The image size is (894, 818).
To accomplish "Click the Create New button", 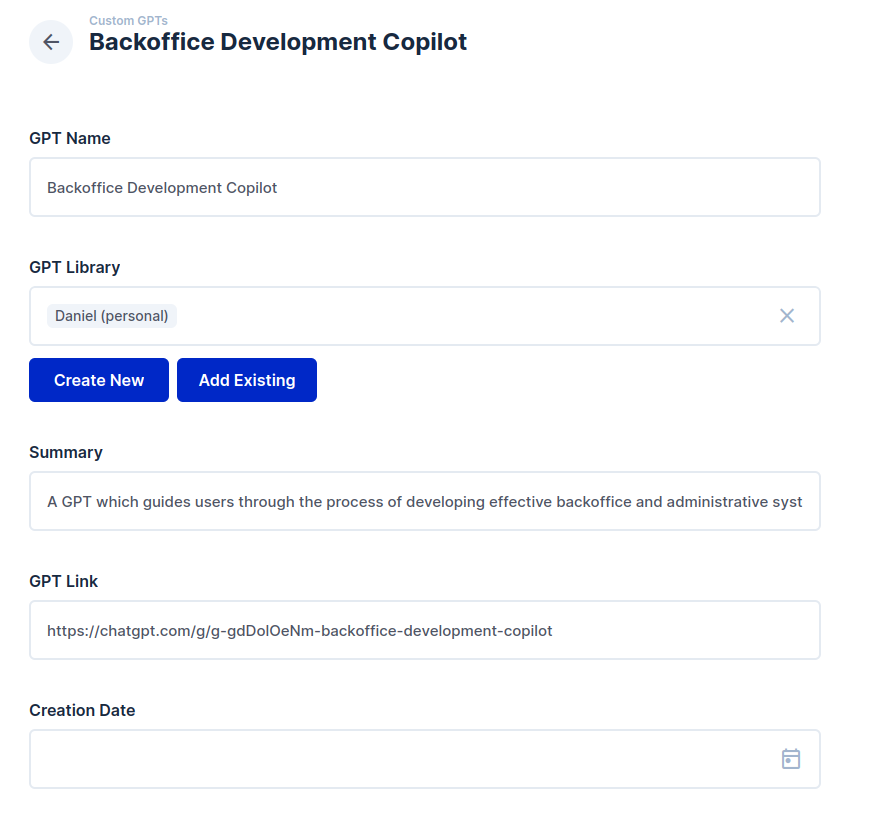I will [99, 380].
